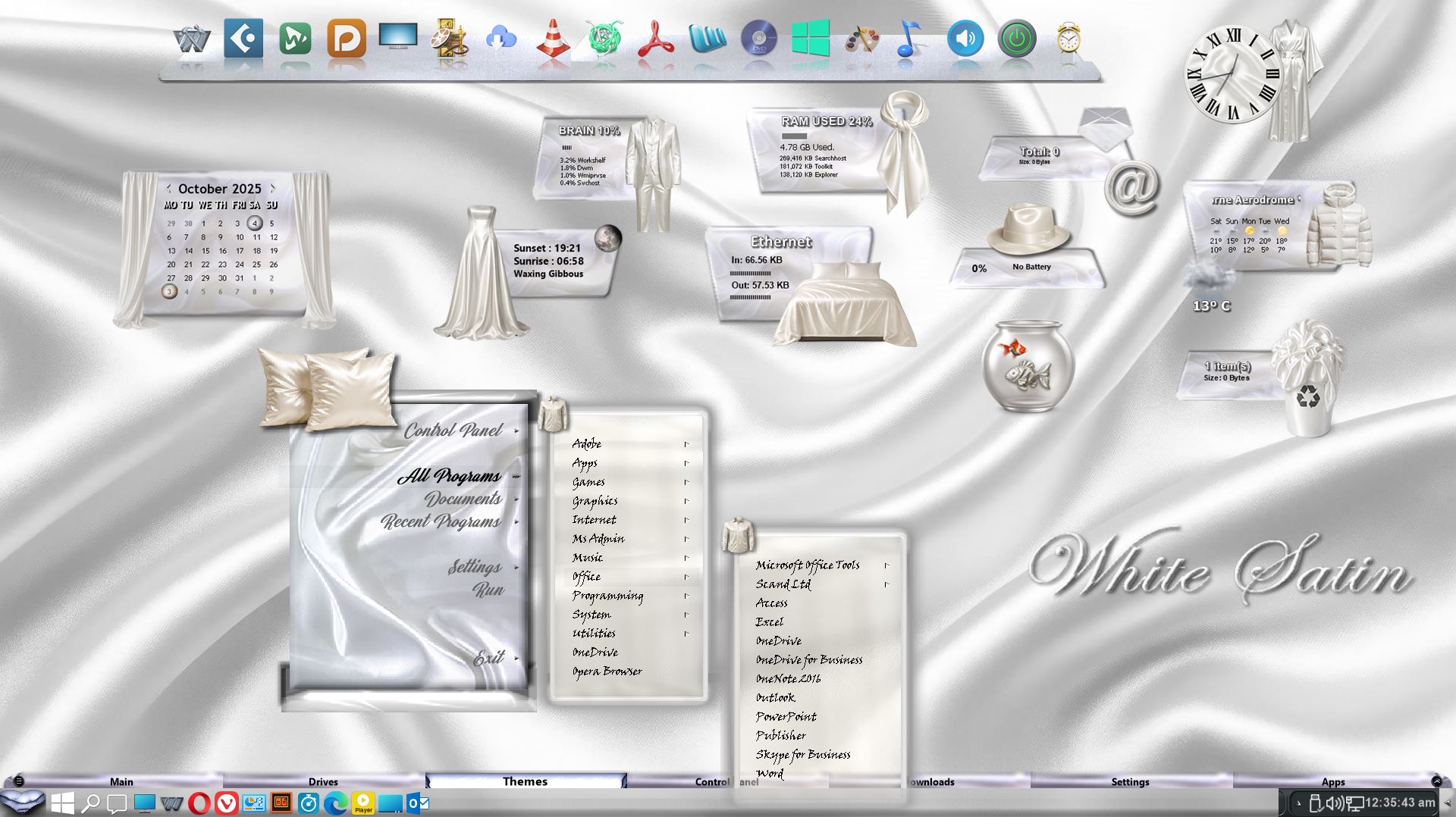Viewport: 1456px width, 817px height.
Task: Expand the Microsoft Office Tools submenu
Action: click(x=808, y=565)
